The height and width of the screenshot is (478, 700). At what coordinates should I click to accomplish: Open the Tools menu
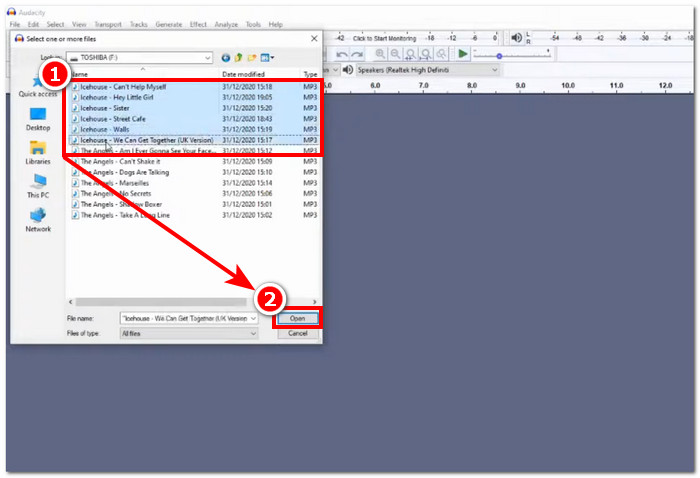pos(253,24)
